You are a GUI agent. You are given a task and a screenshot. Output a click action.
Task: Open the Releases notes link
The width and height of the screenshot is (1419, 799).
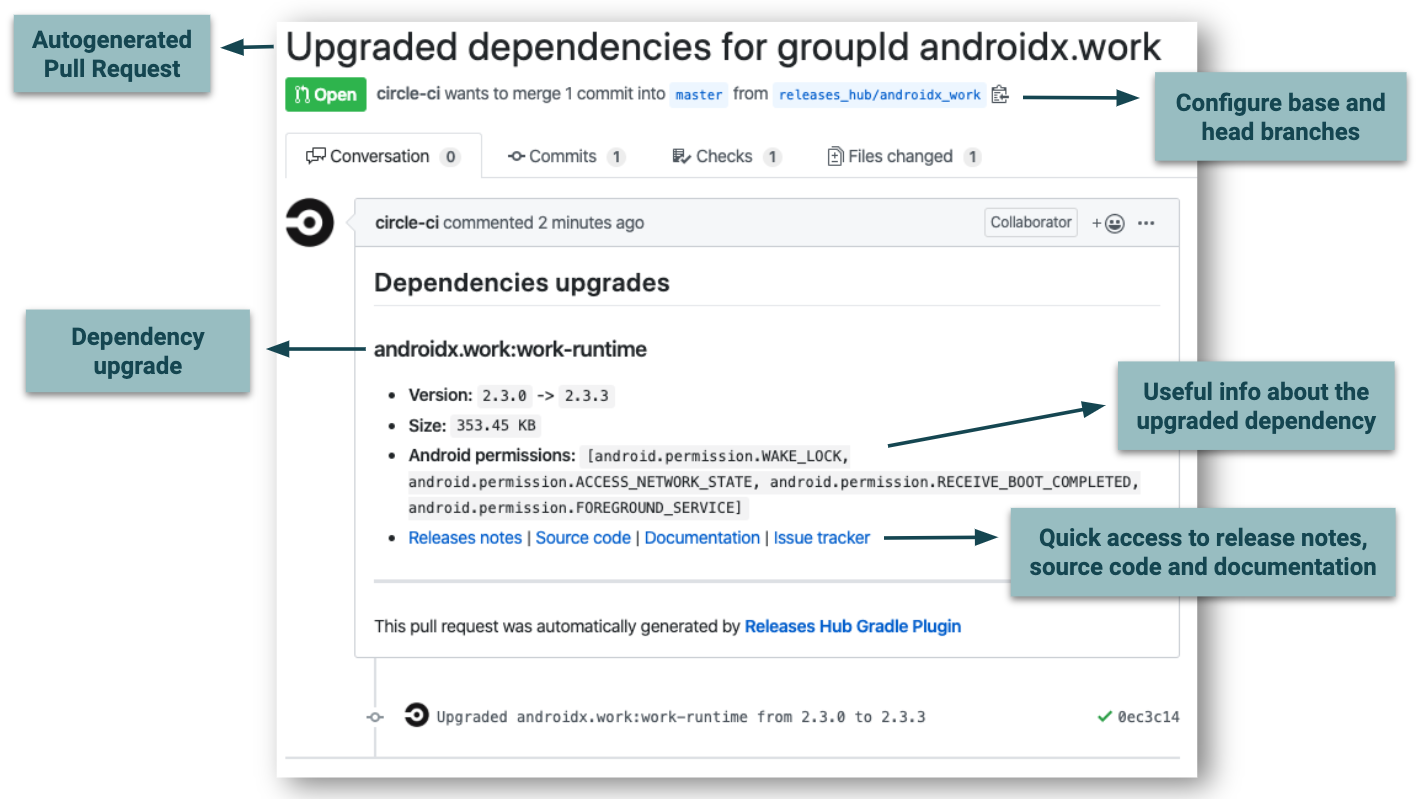tap(465, 538)
